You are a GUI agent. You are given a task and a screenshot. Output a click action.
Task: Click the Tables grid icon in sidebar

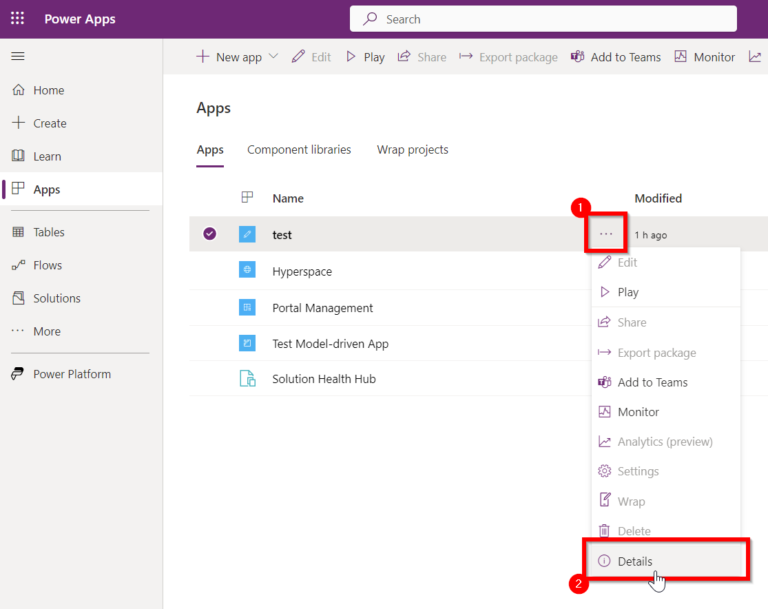pos(18,232)
